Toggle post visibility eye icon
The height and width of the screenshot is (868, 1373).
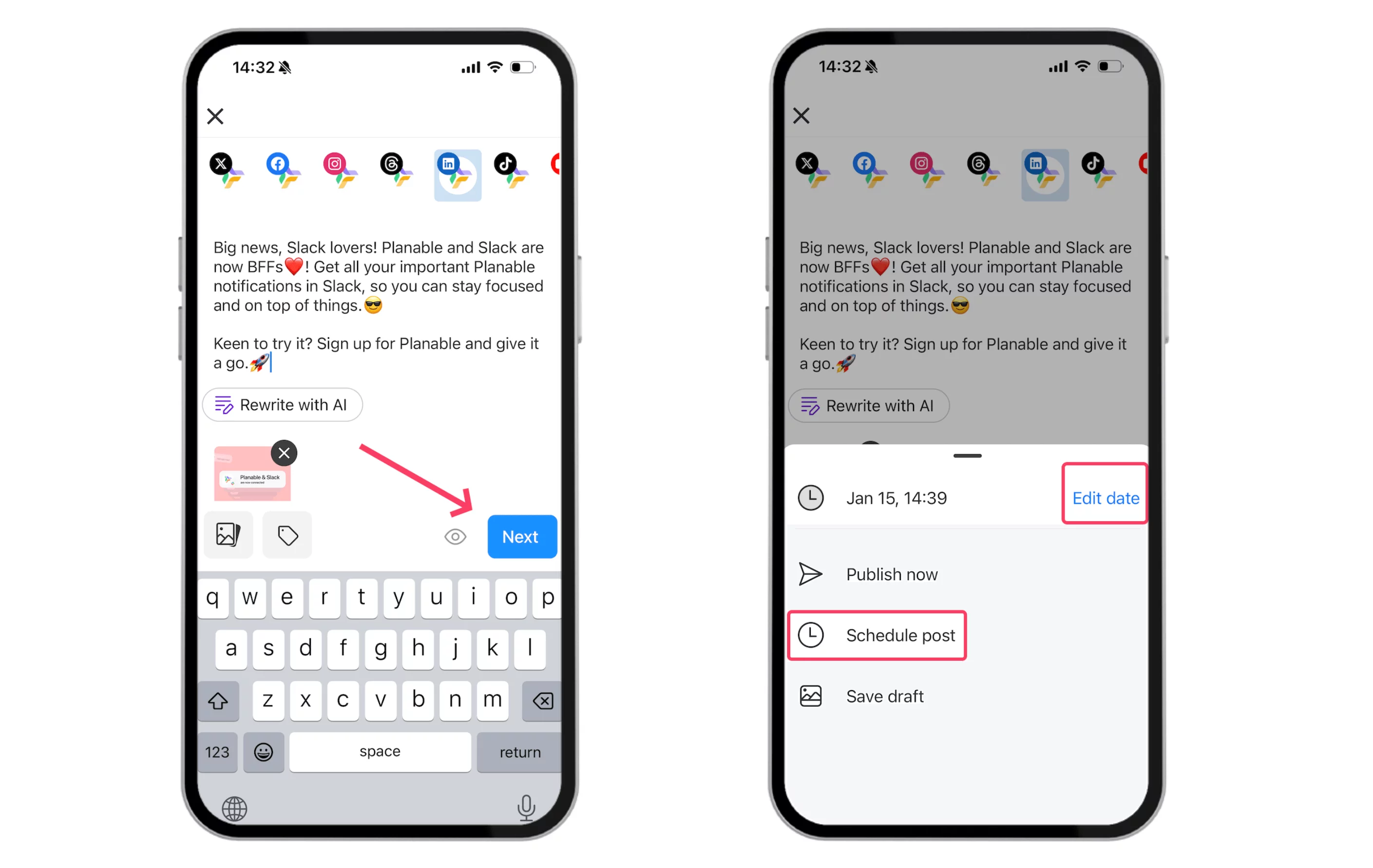click(455, 536)
